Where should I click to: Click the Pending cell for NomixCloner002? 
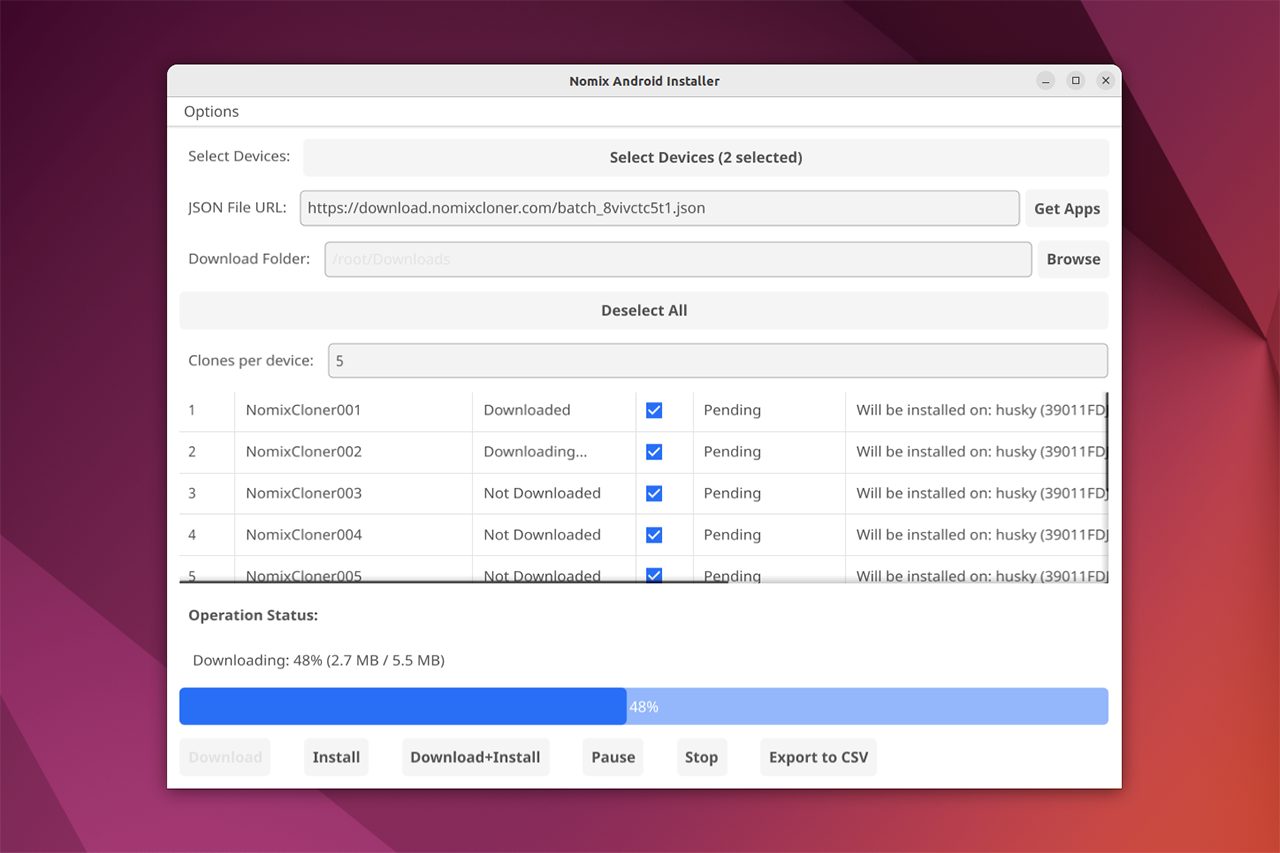[769, 452]
